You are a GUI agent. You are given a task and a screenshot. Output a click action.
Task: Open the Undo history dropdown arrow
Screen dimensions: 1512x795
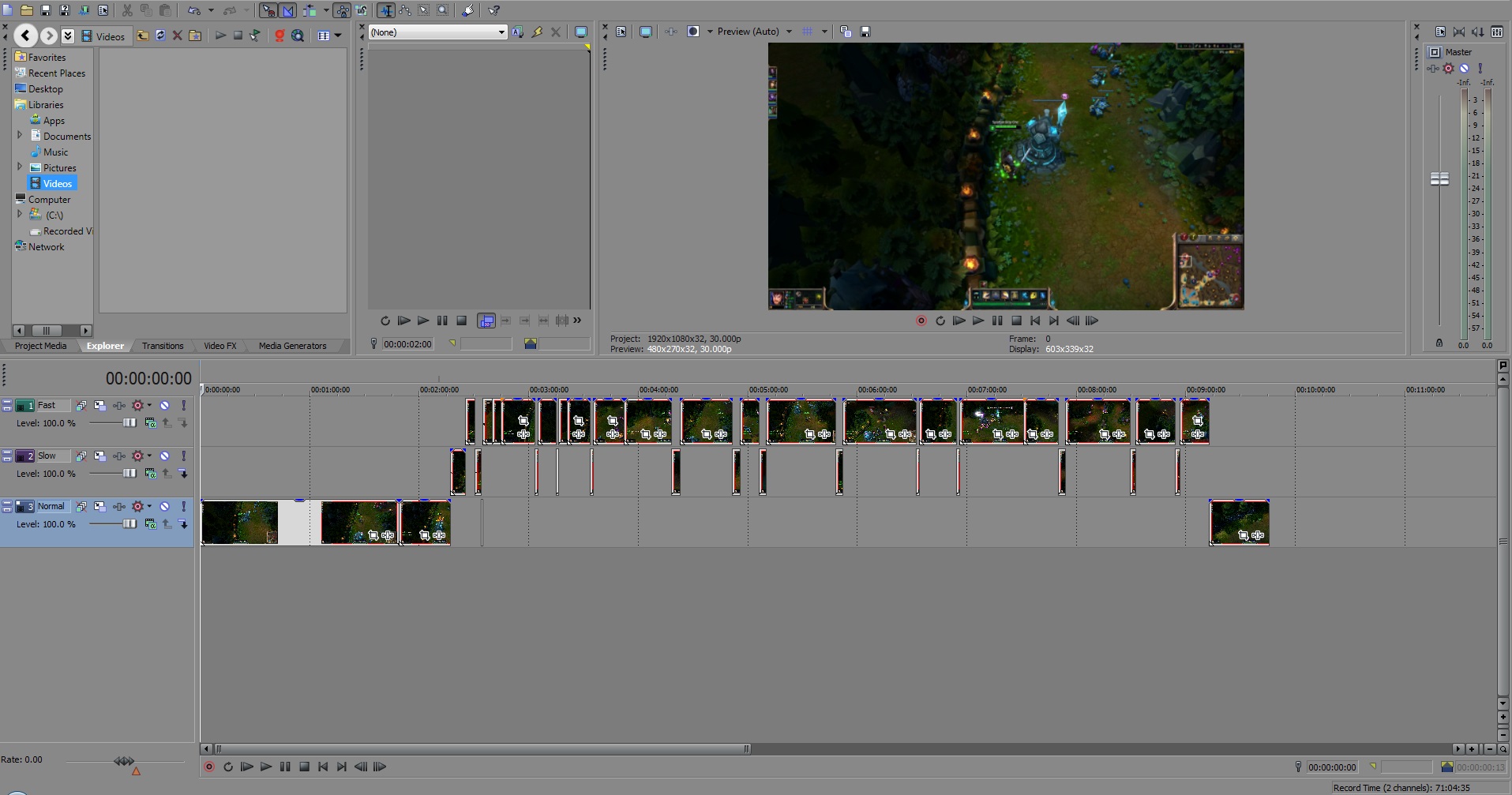(211, 10)
